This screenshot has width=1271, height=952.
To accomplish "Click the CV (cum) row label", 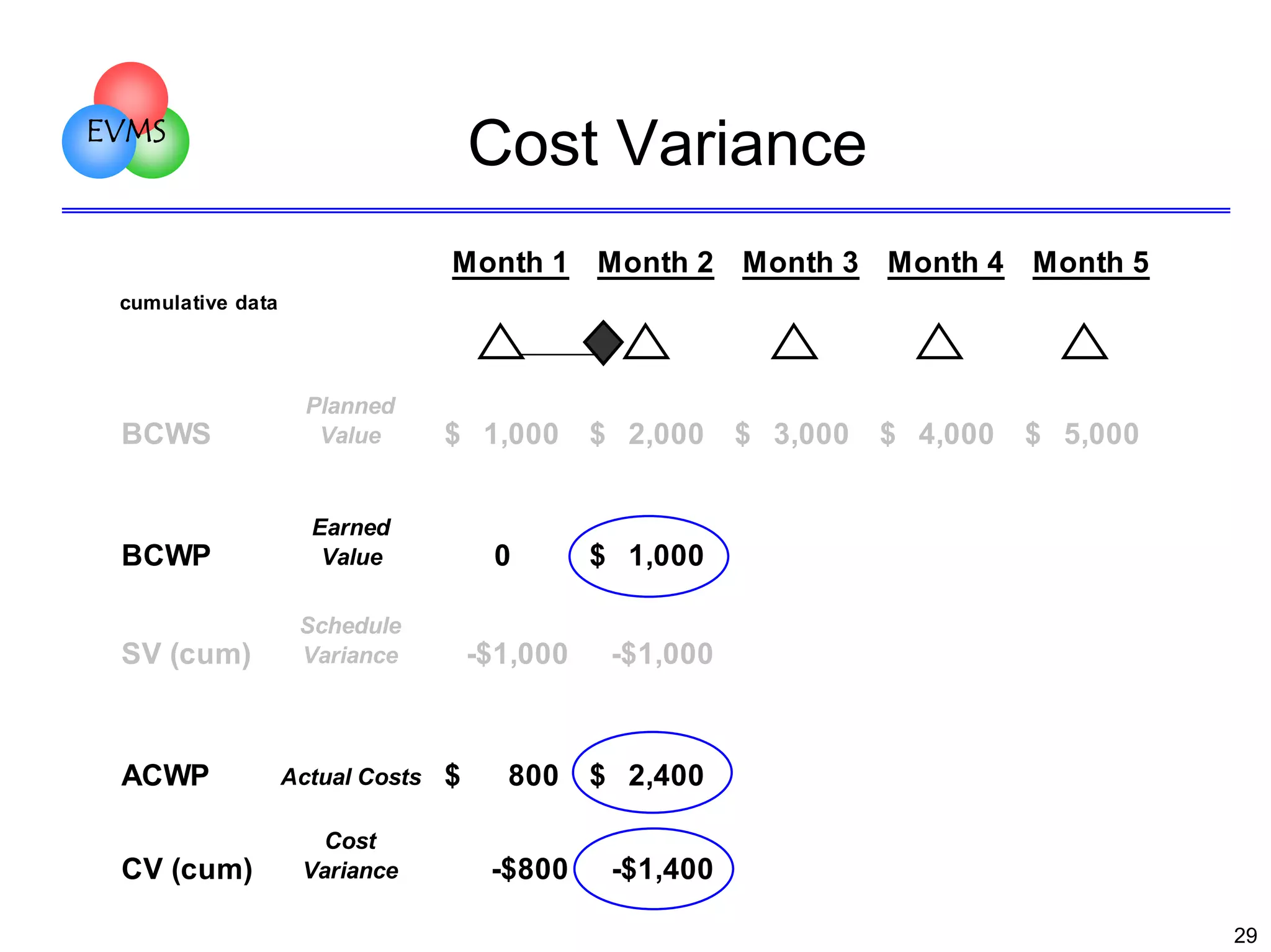I will 187,869.
